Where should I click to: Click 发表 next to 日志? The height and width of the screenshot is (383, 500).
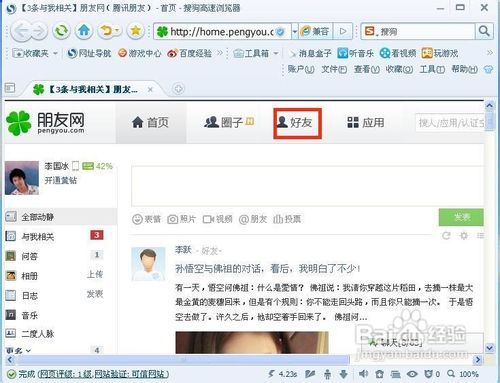click(x=95, y=294)
